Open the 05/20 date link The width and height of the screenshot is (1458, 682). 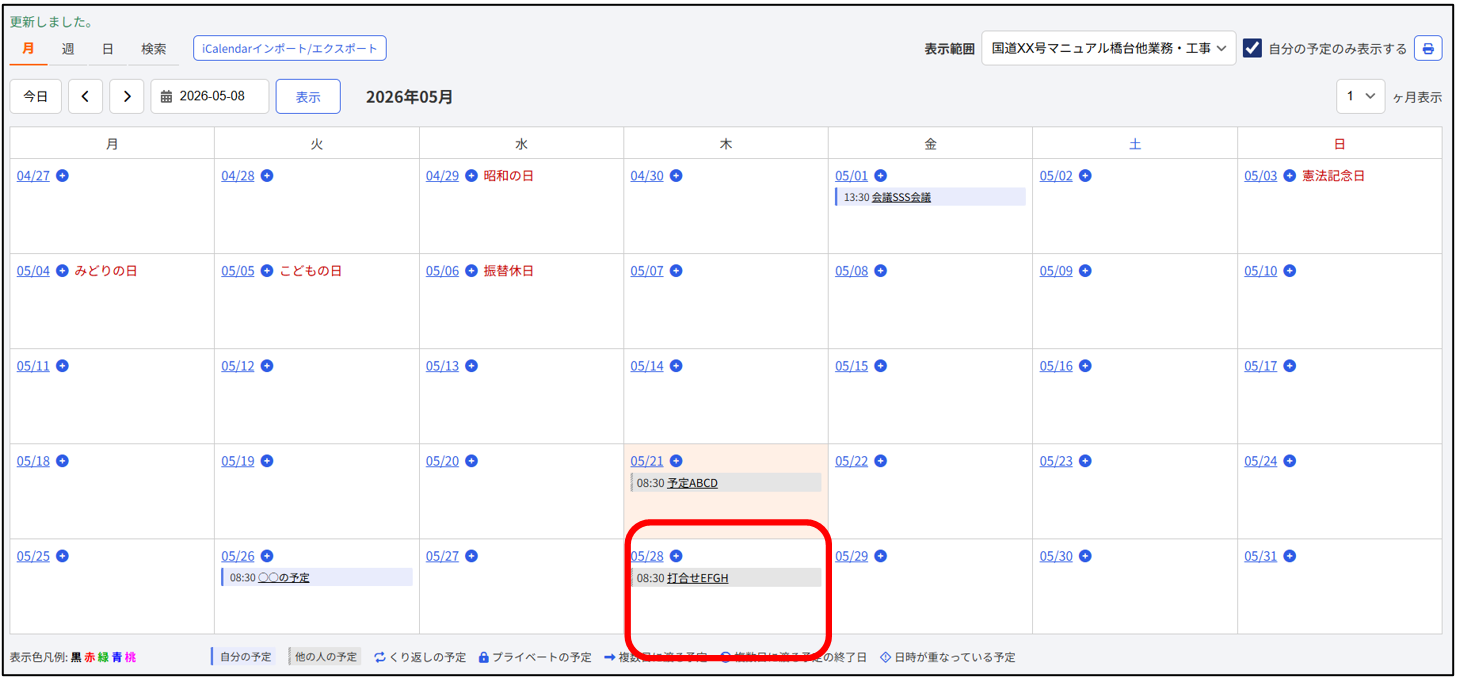click(x=442, y=461)
